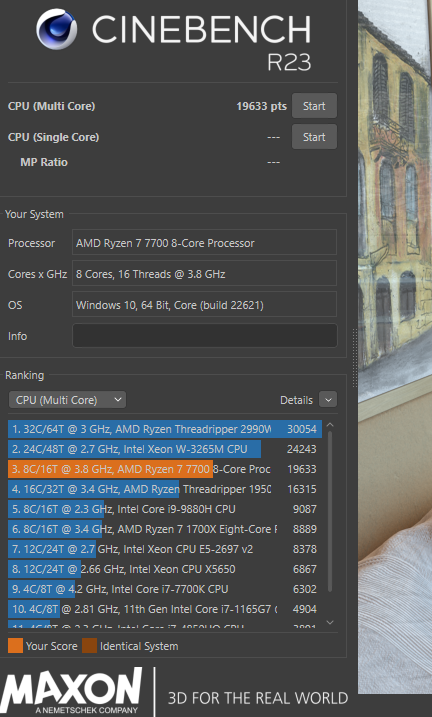Image resolution: width=432 pixels, height=717 pixels.
Task: Click the OS version field
Action: click(x=204, y=305)
